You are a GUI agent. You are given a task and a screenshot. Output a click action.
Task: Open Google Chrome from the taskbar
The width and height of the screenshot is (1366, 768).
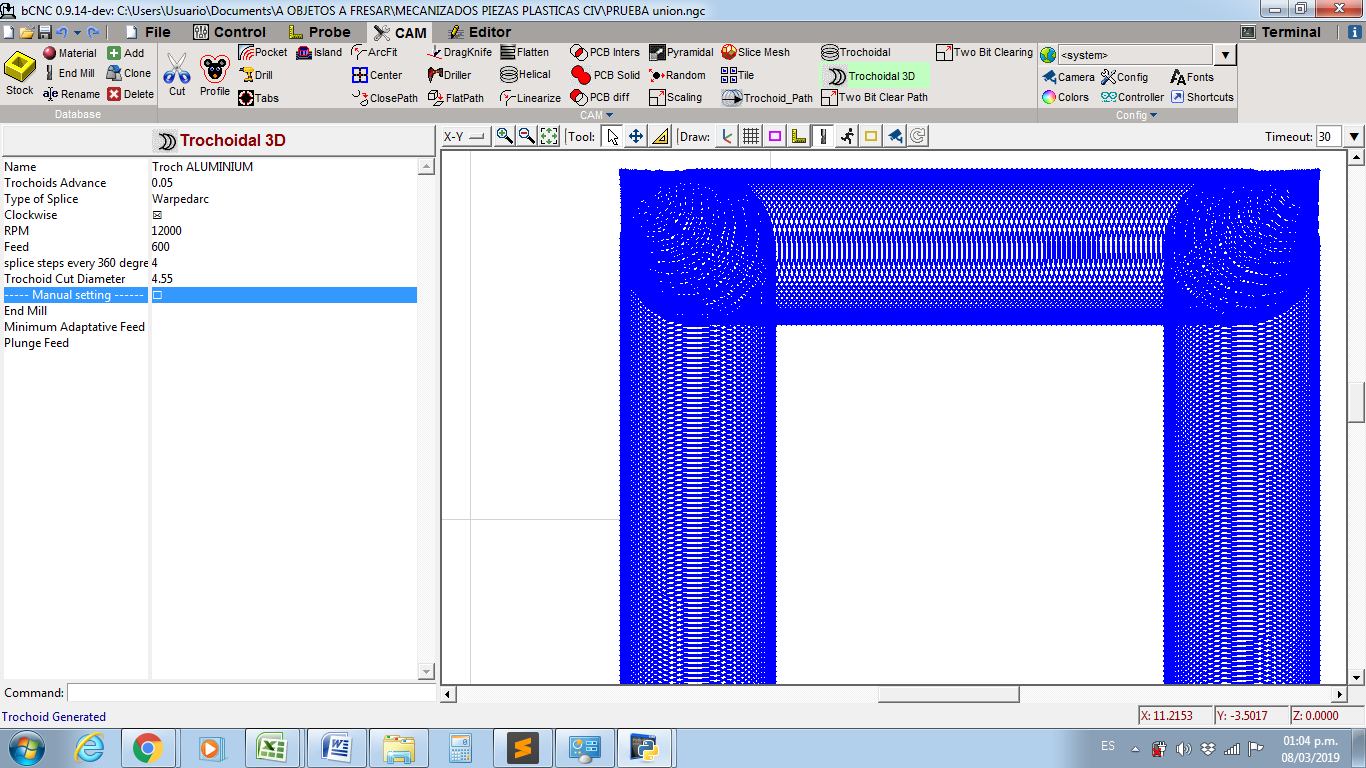tap(148, 748)
